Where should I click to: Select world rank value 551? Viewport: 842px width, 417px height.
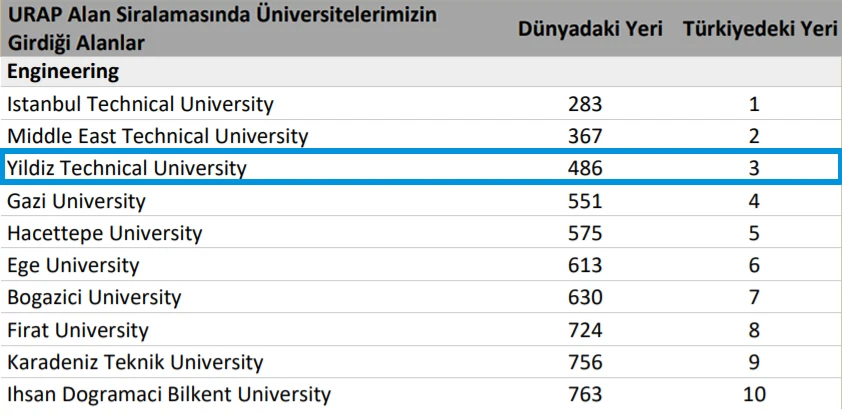pyautogui.click(x=585, y=201)
